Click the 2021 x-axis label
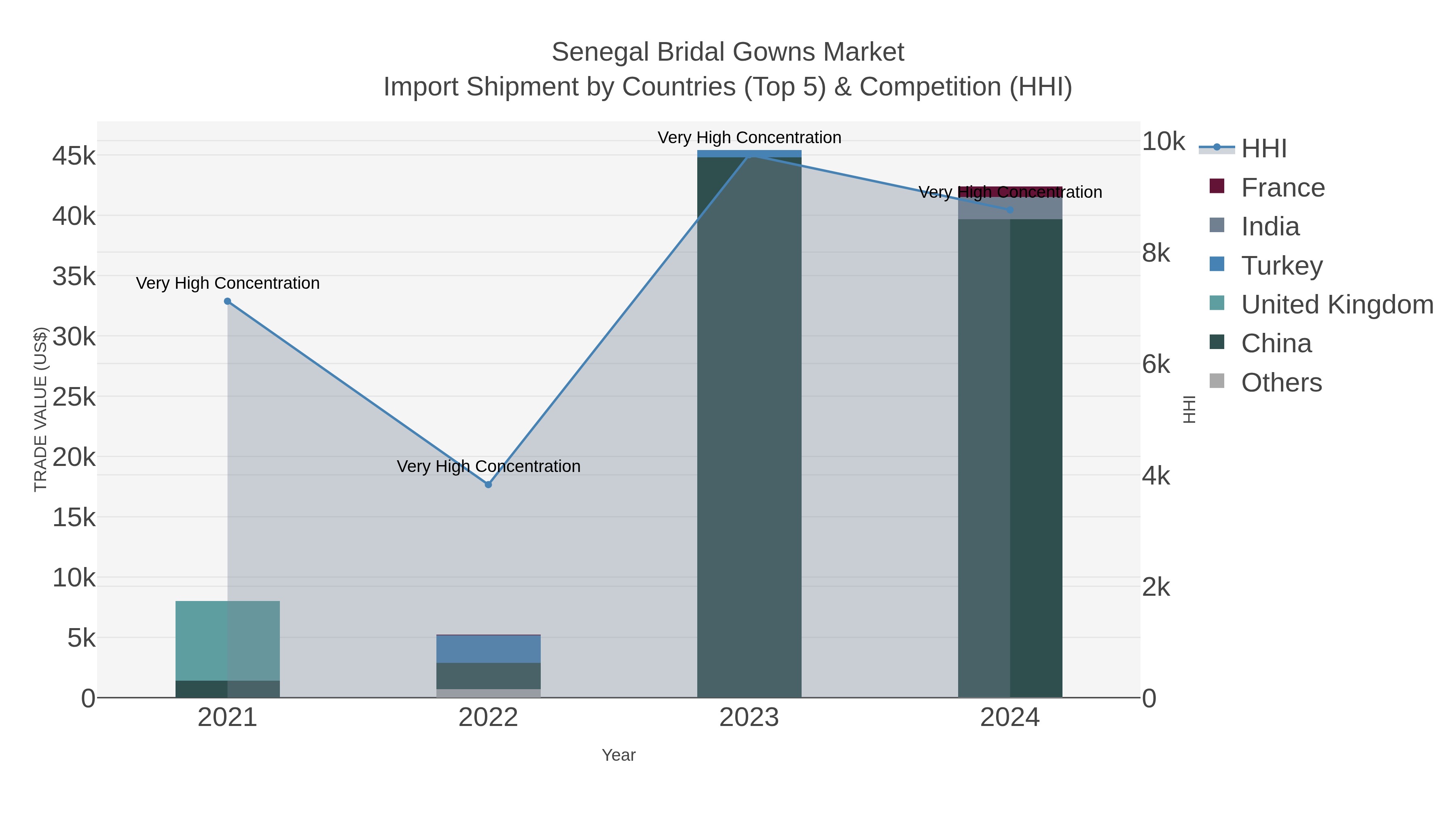This screenshot has width=1456, height=819. pyautogui.click(x=228, y=718)
